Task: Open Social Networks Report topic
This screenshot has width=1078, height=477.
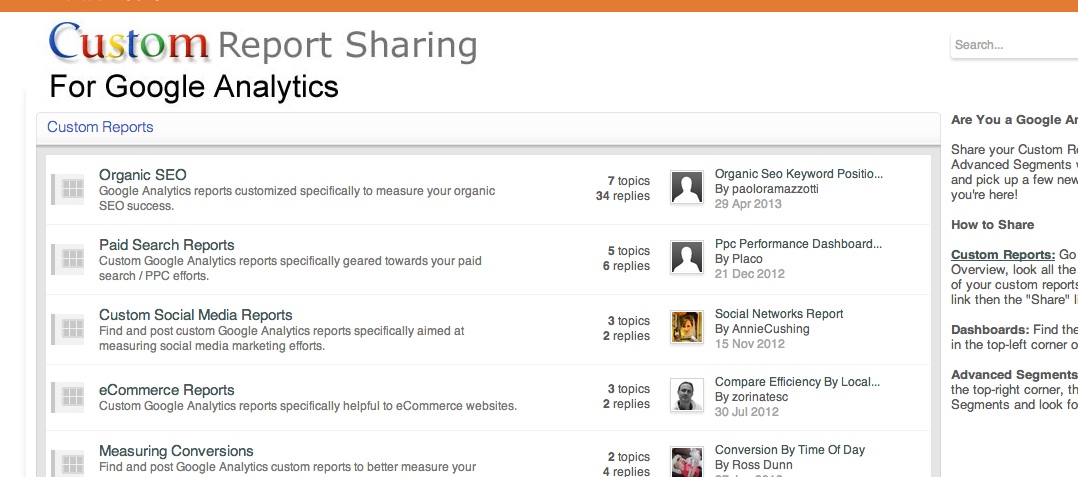Action: tap(779, 314)
